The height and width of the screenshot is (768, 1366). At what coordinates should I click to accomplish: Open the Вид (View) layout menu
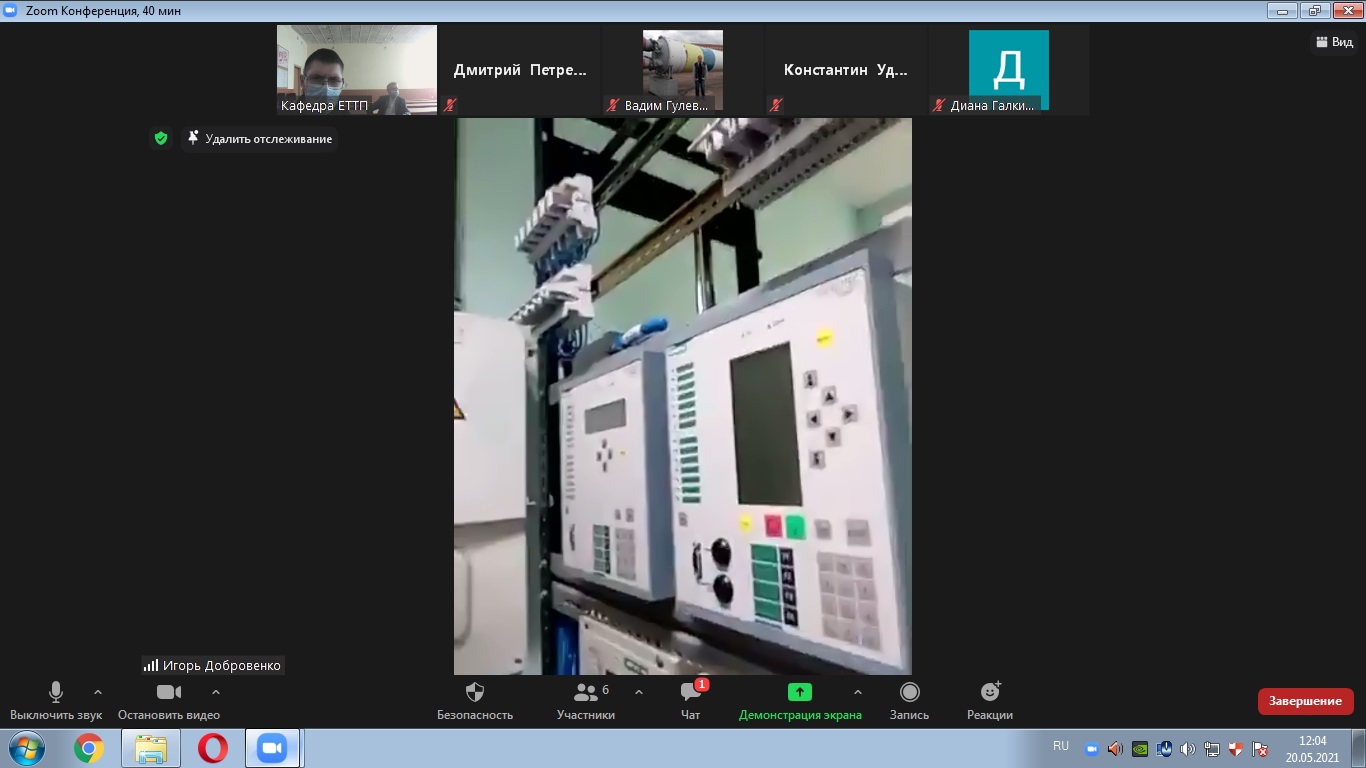point(1334,42)
